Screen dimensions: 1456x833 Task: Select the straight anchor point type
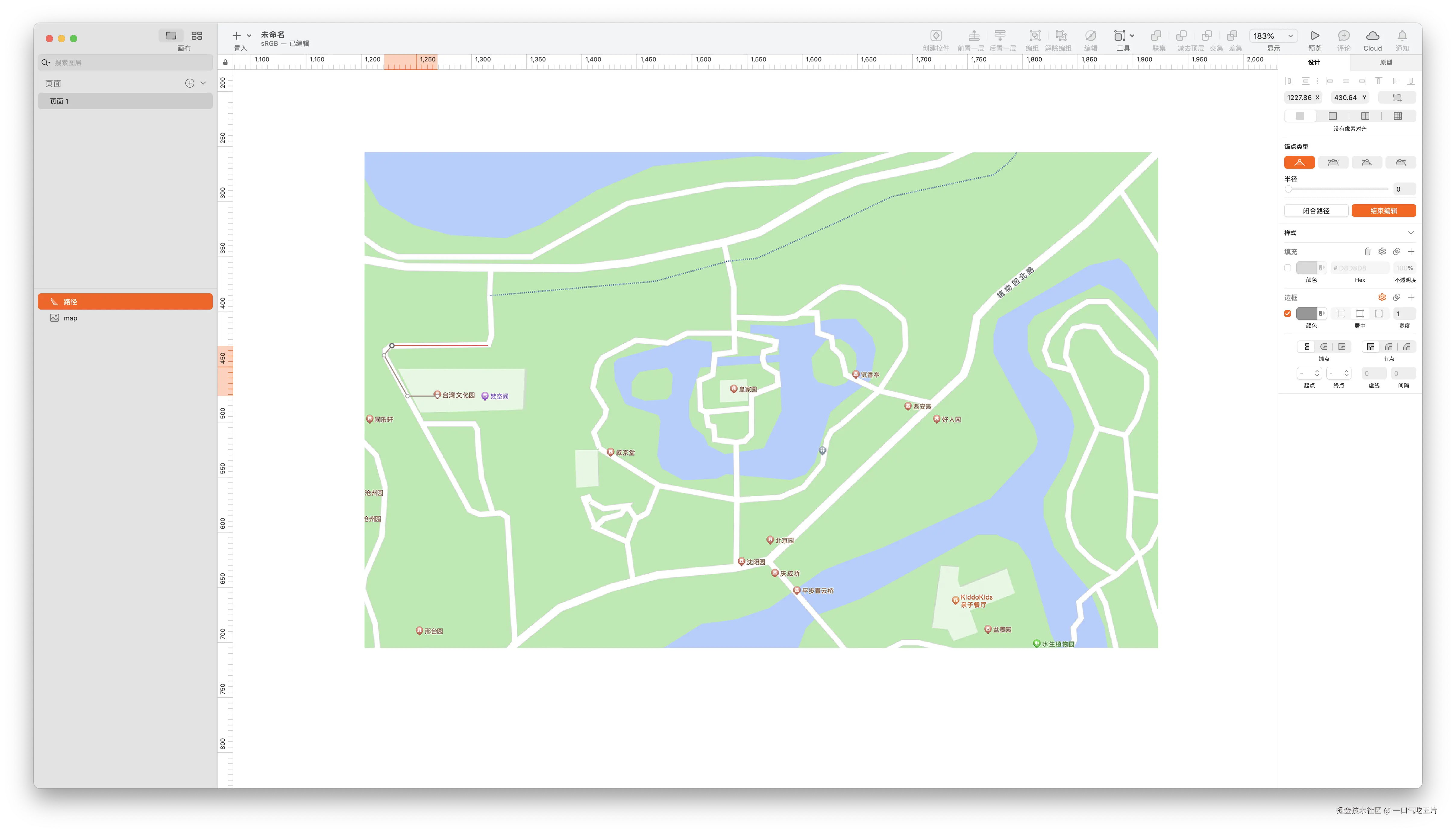(x=1299, y=163)
